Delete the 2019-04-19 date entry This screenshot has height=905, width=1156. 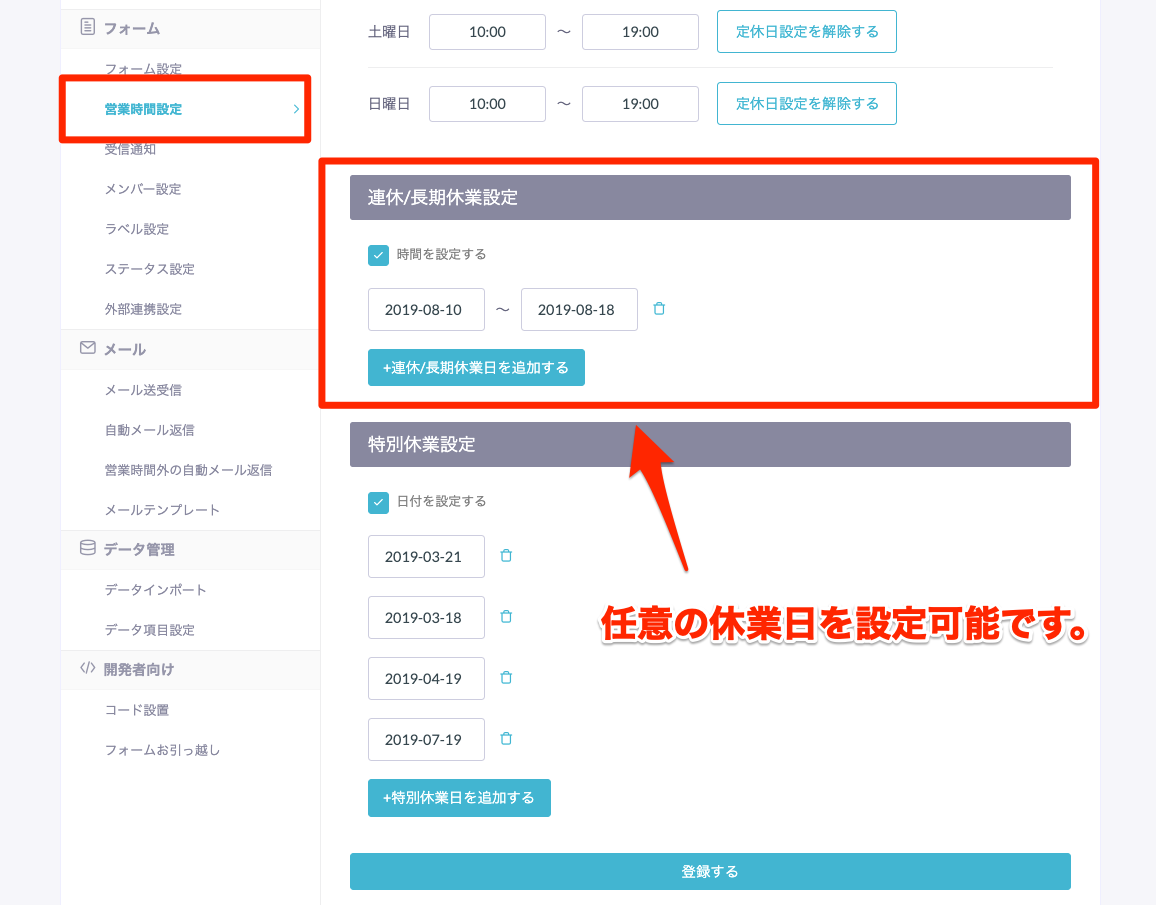point(506,678)
